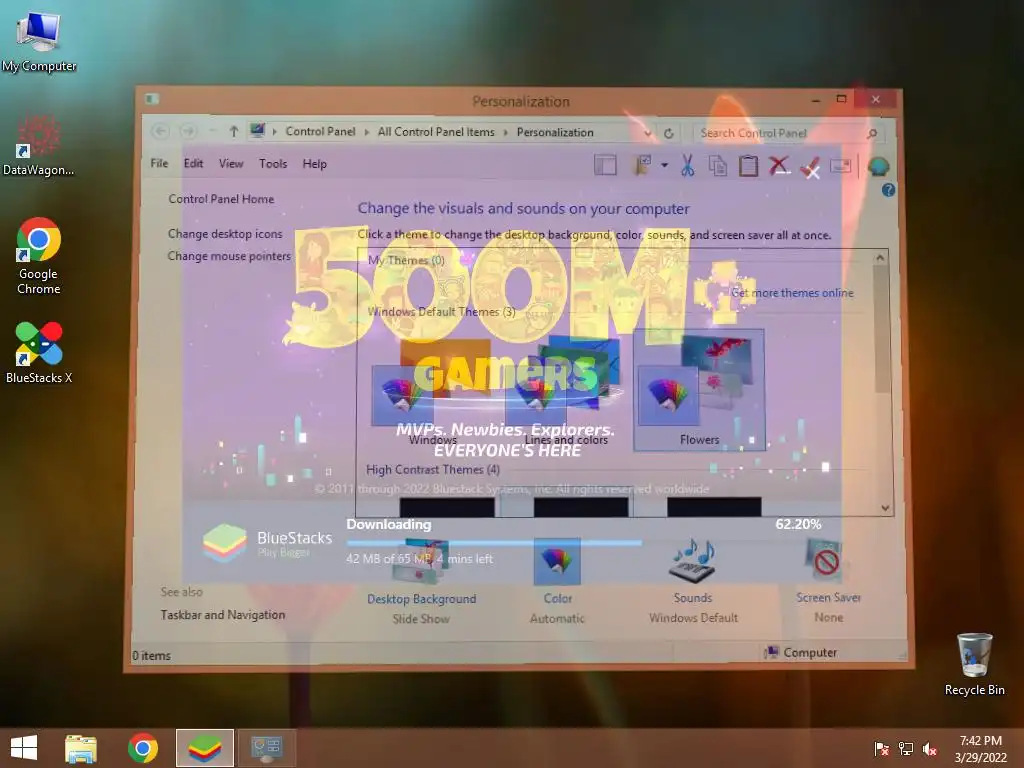Click the Copy toolbar icon
This screenshot has width=1024, height=768.
point(718,166)
